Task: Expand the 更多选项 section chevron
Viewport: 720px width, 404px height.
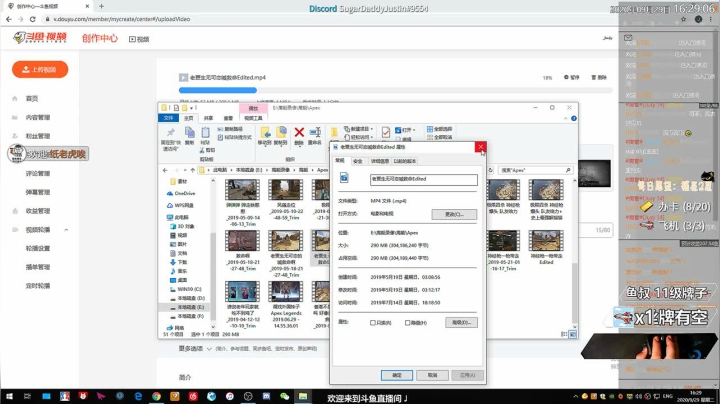Action: click(209, 349)
